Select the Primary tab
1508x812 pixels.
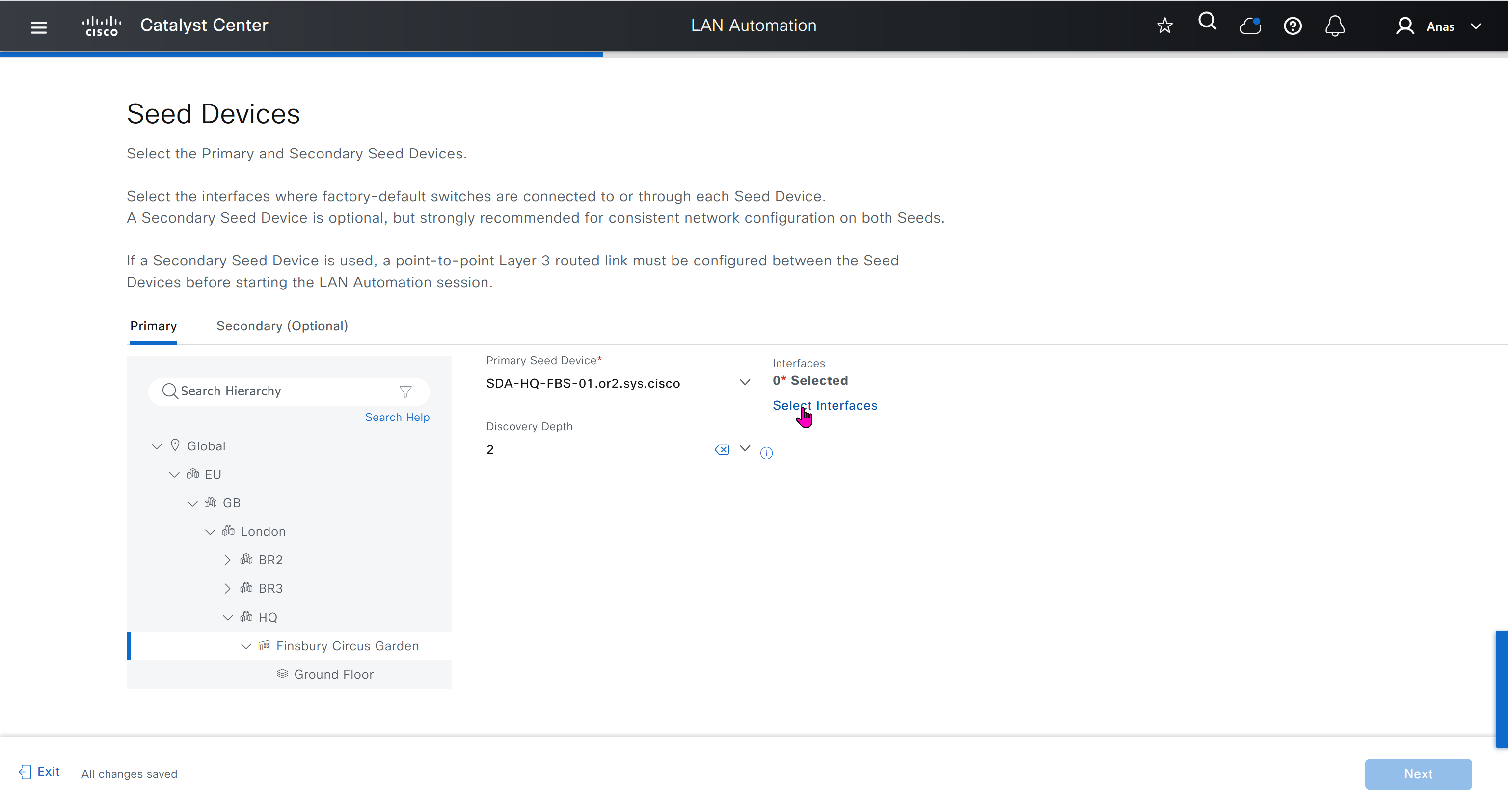[x=153, y=326]
